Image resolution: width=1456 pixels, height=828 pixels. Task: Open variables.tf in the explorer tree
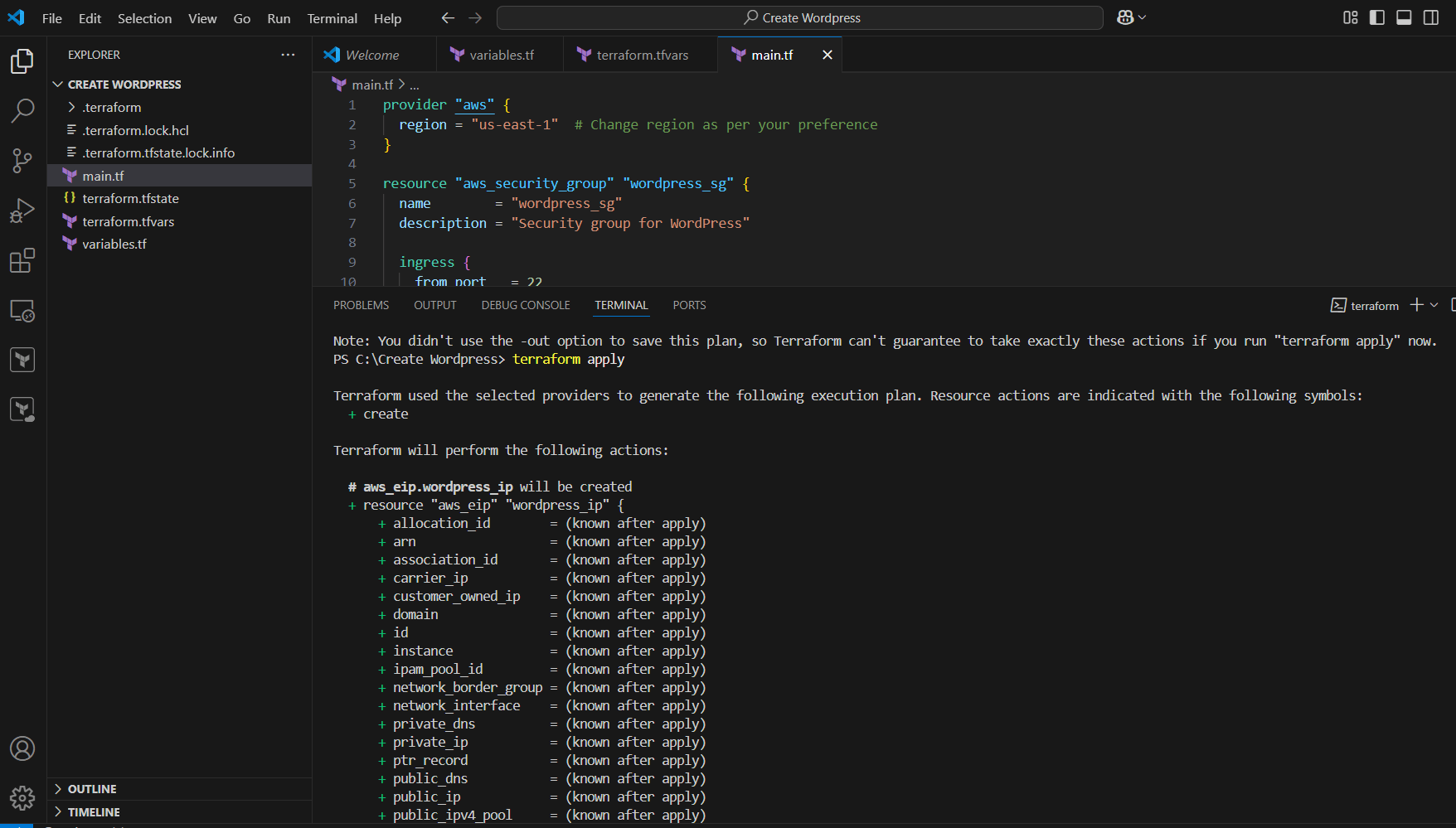[x=179, y=244]
